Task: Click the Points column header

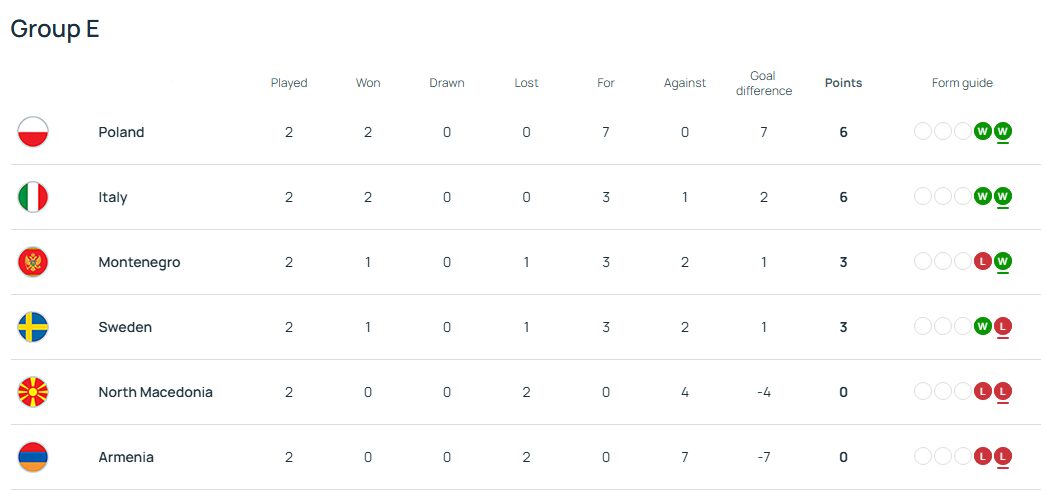Action: point(843,83)
